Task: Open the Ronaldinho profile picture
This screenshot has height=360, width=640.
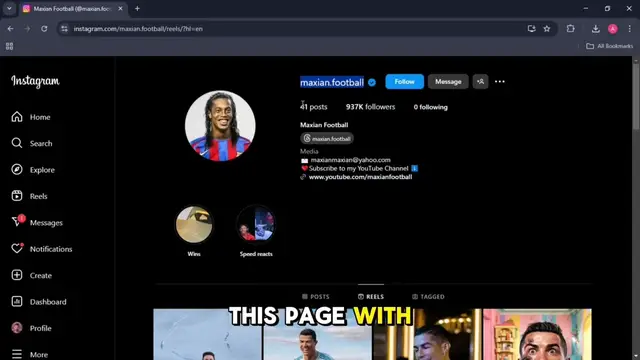Action: point(220,126)
